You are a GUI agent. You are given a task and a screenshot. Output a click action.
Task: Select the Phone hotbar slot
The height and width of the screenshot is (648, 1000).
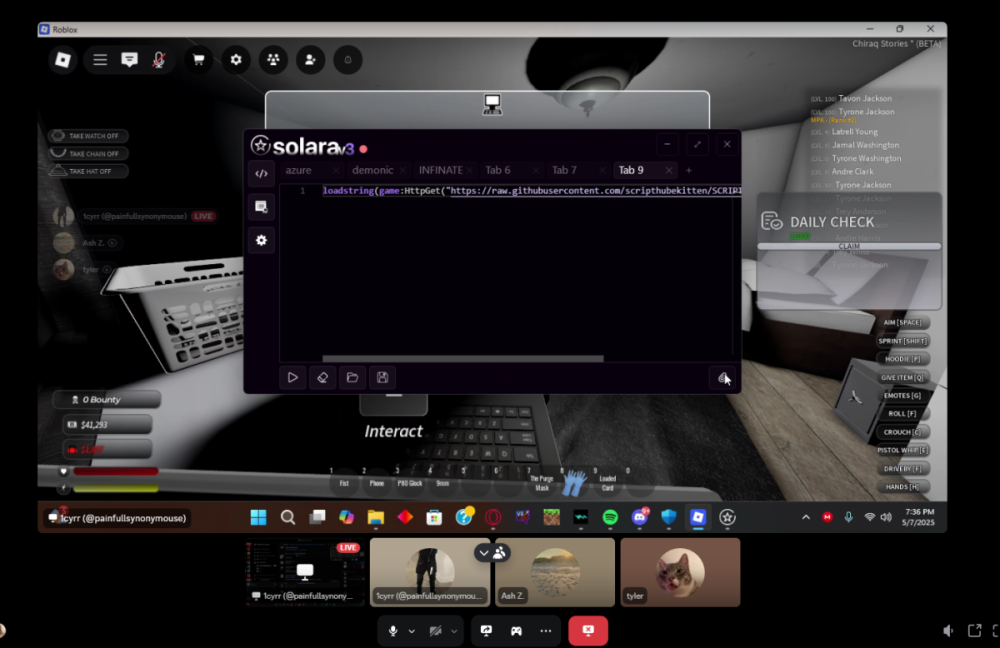point(377,483)
